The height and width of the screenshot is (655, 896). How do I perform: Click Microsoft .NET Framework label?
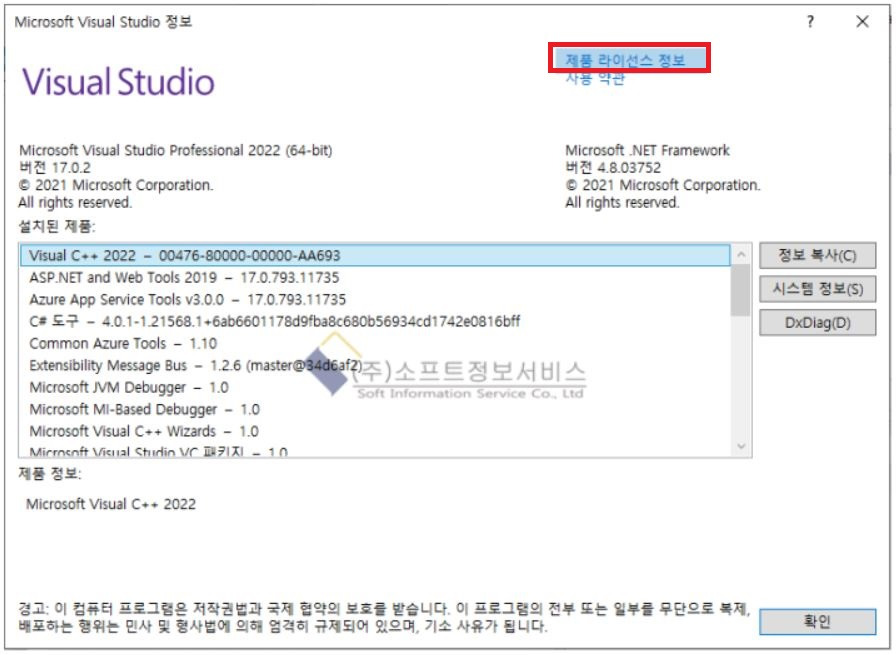coord(647,150)
